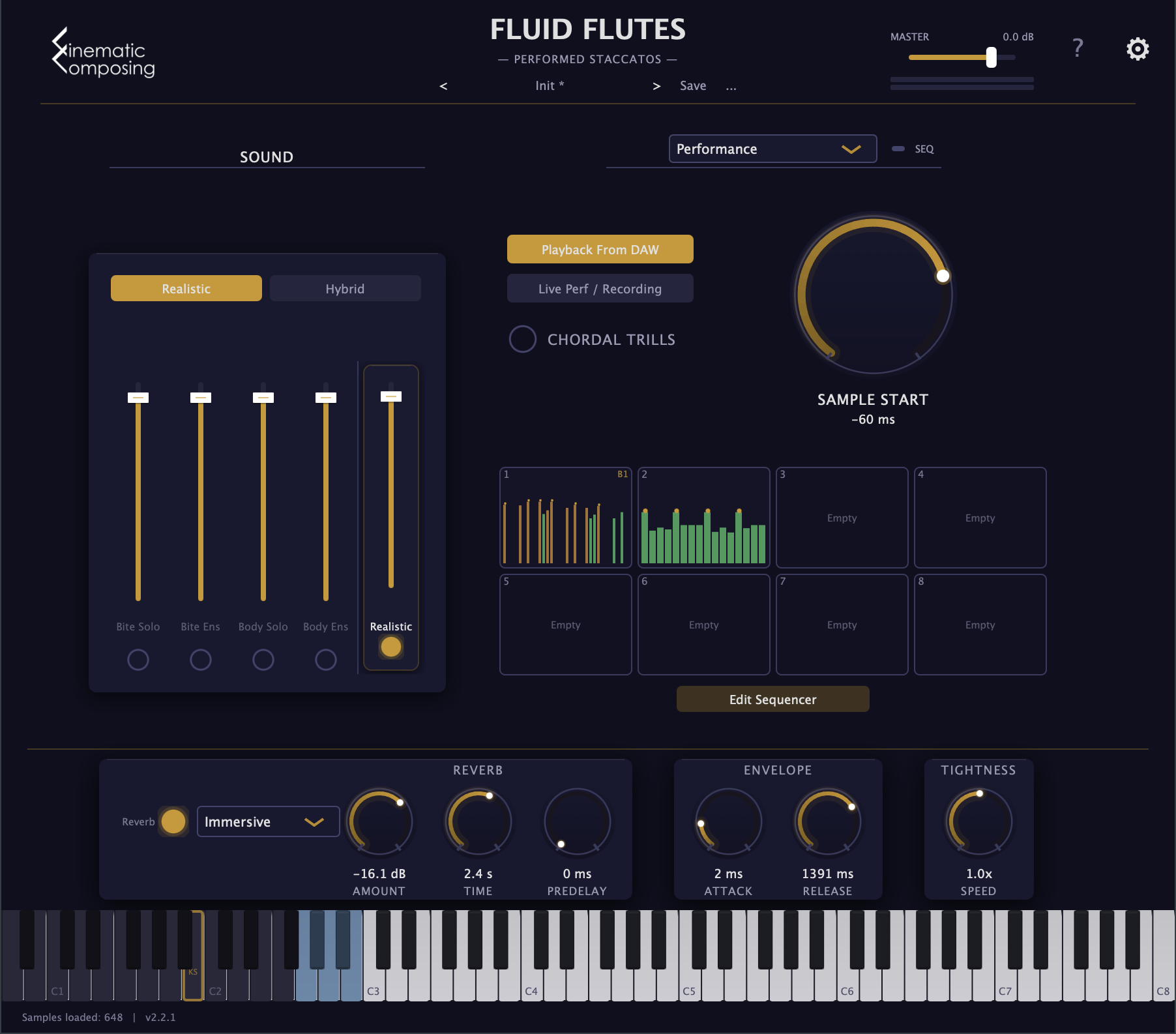Open the Immersive reverb type dropdown
The width and height of the screenshot is (1176, 1034).
pos(269,821)
